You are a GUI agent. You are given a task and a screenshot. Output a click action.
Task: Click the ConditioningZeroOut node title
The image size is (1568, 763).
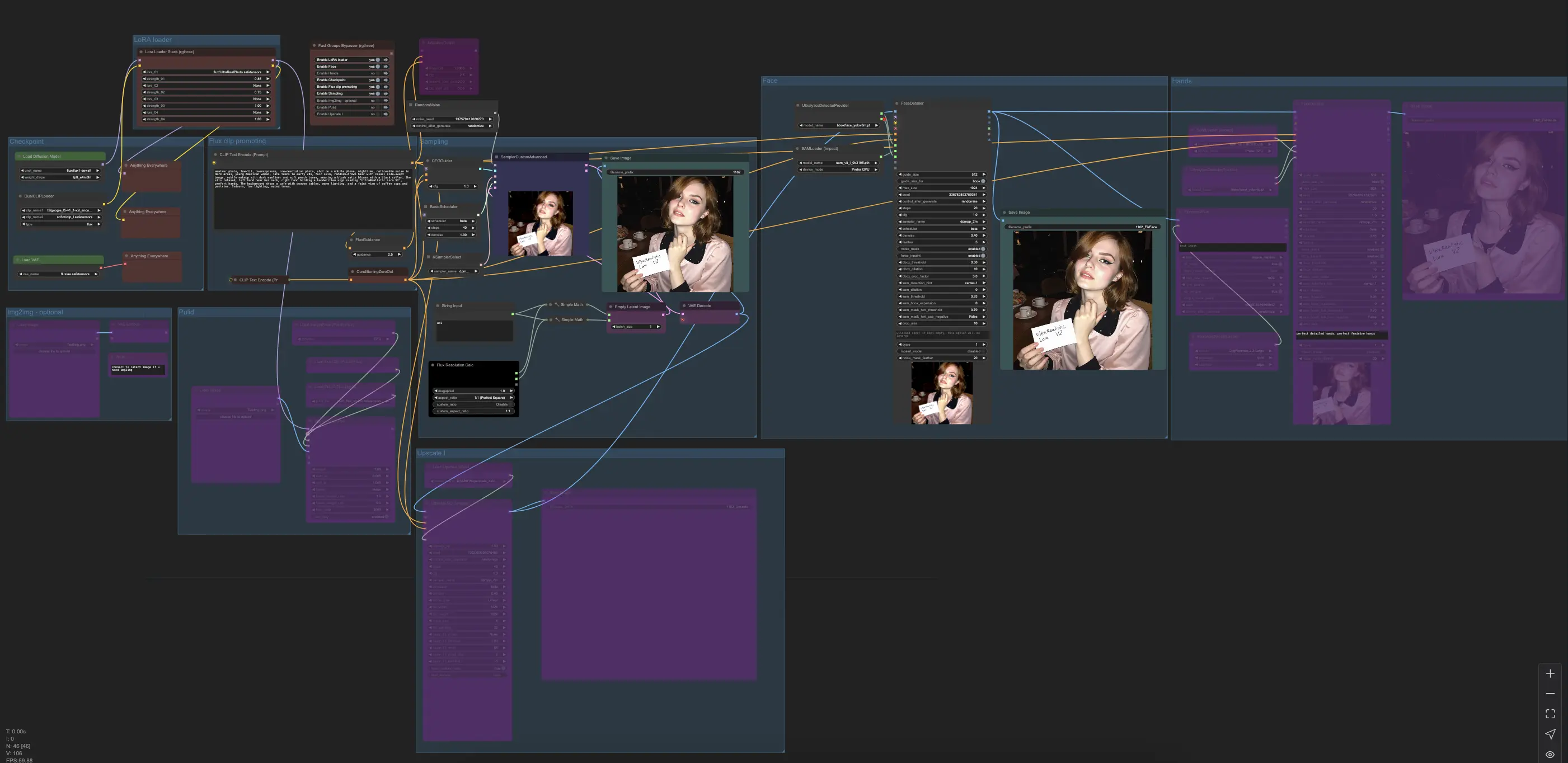click(x=374, y=271)
